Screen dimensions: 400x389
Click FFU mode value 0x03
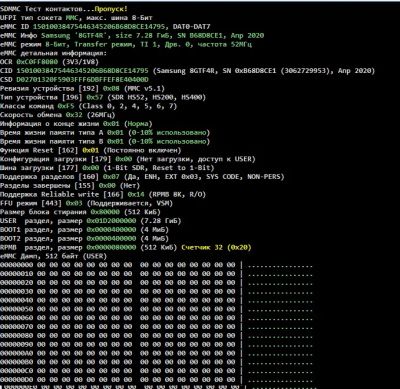pos(74,203)
